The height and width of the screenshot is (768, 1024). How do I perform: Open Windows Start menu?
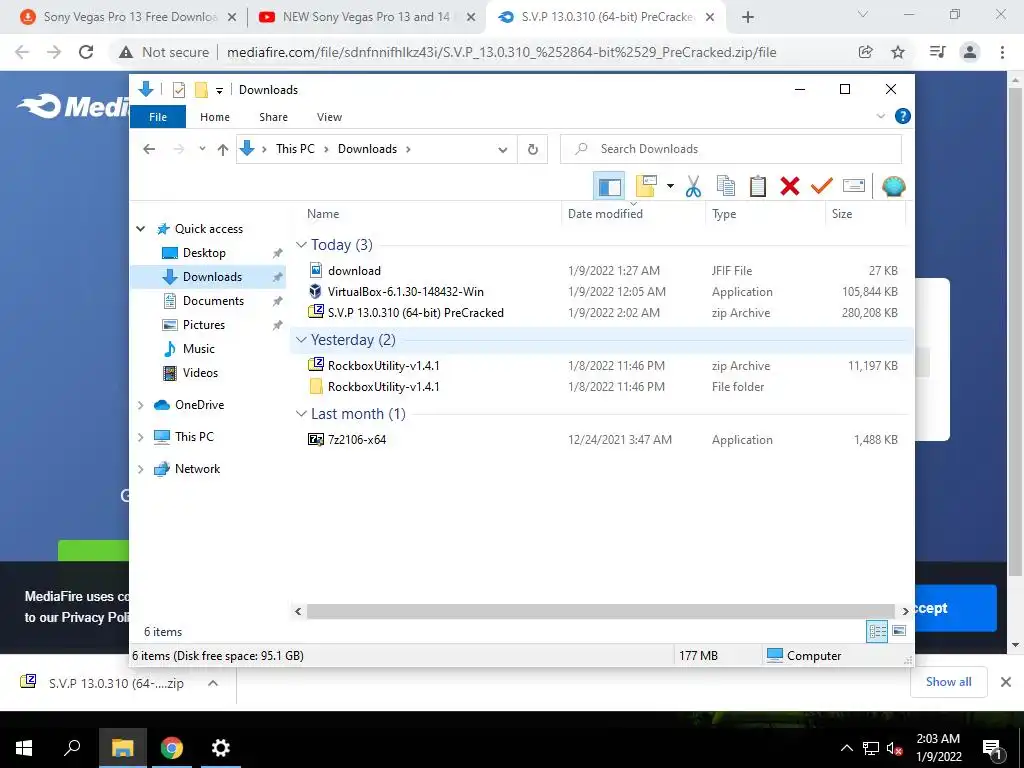point(24,748)
